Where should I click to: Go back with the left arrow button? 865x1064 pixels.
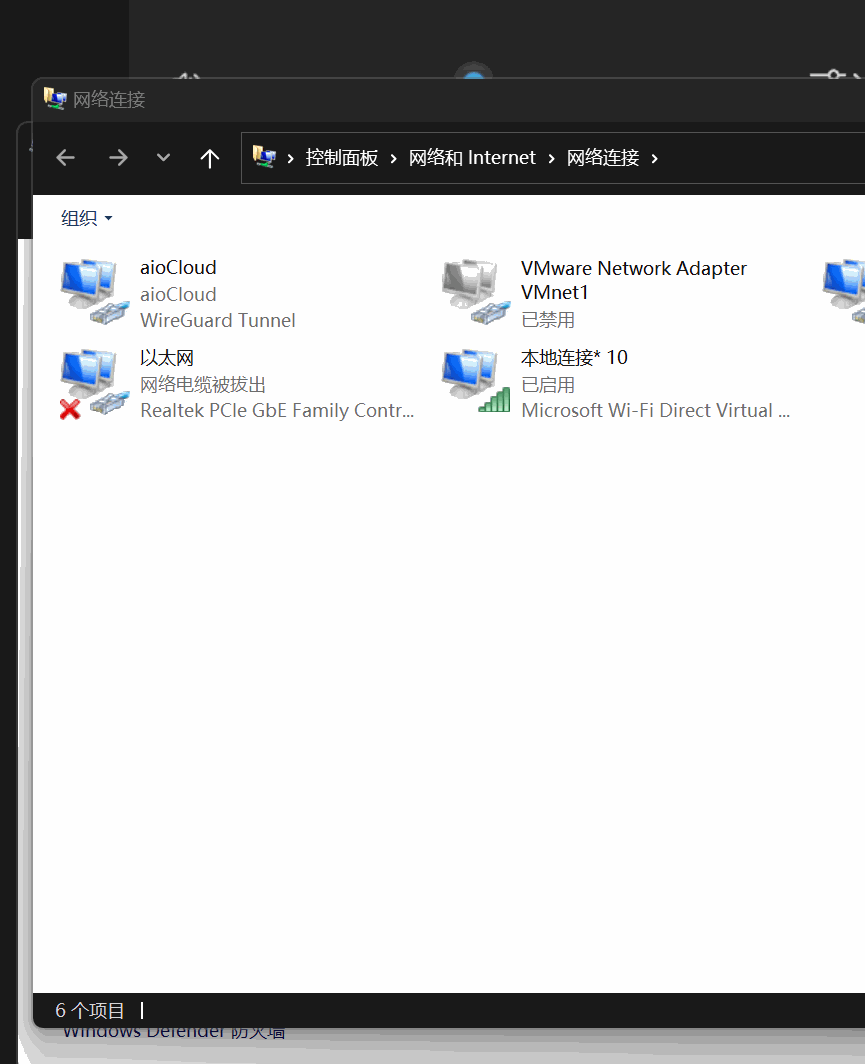[x=66, y=158]
